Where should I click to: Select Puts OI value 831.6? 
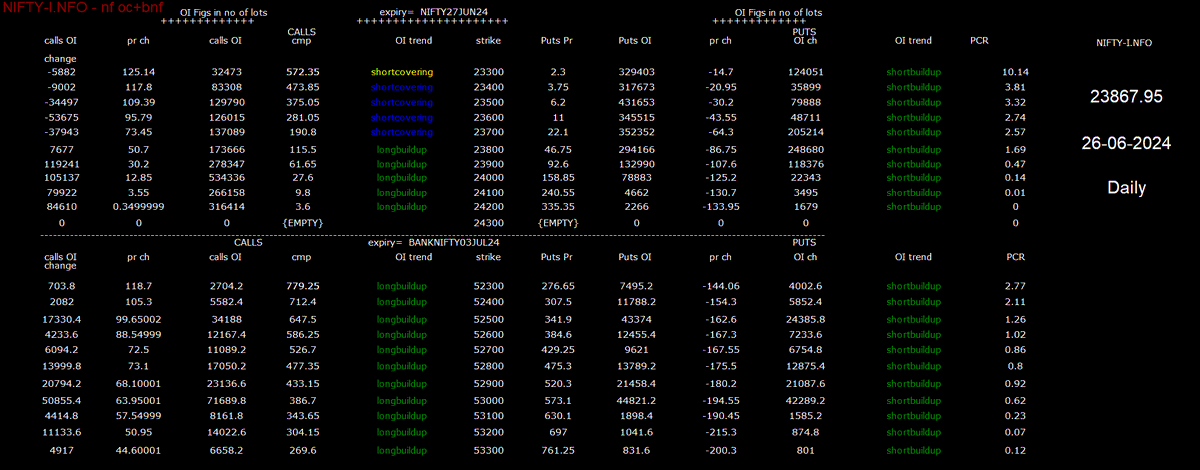pyautogui.click(x=635, y=450)
